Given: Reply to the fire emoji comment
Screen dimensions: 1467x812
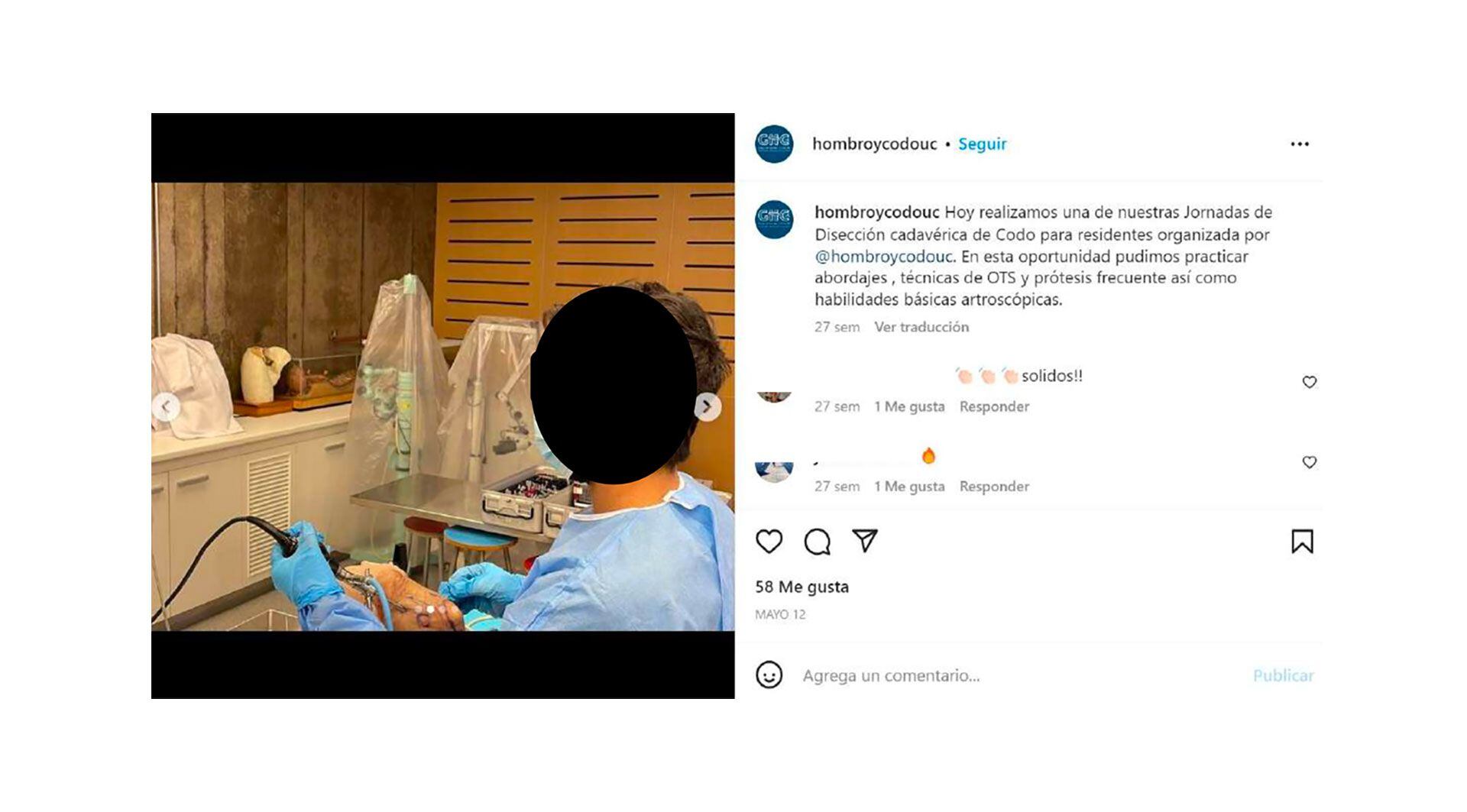Looking at the screenshot, I should 994,487.
